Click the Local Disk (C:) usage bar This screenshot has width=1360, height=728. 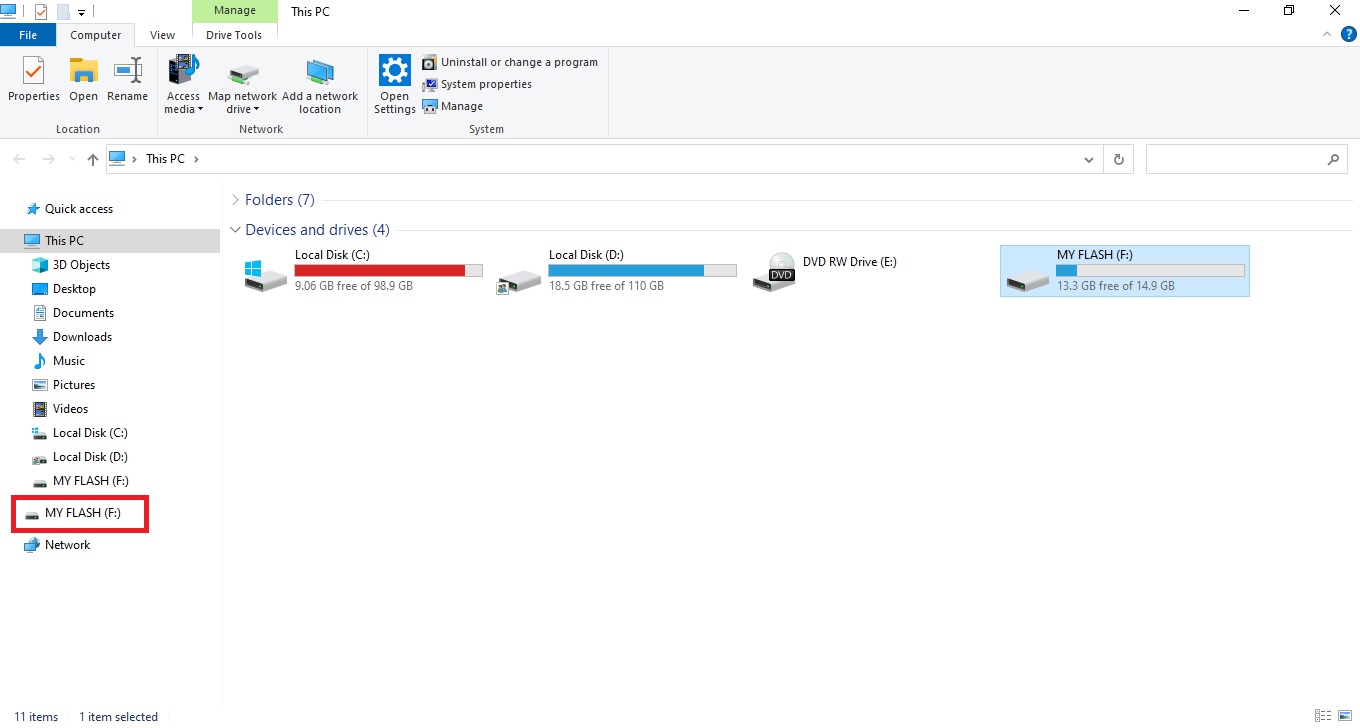388,271
